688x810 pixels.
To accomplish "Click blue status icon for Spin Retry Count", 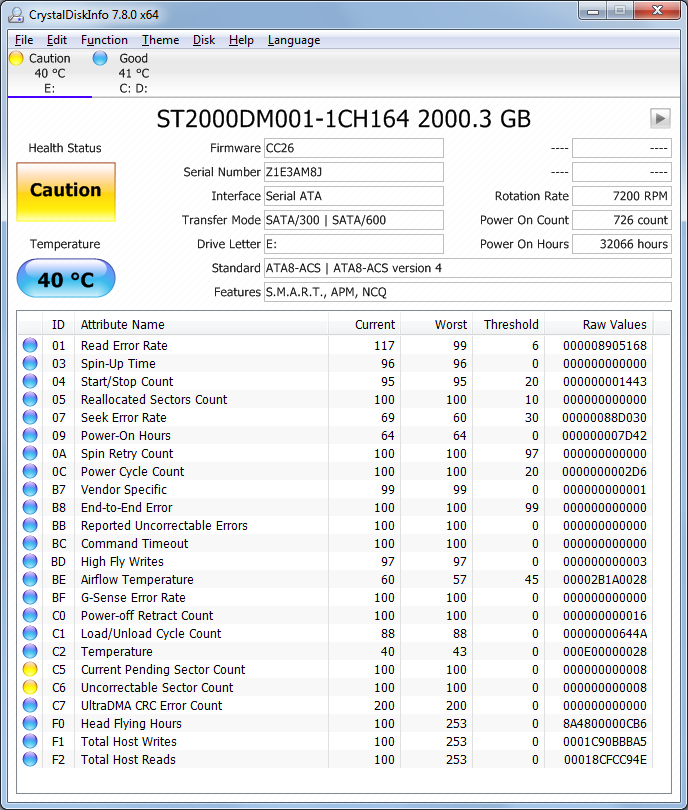I will 30,453.
